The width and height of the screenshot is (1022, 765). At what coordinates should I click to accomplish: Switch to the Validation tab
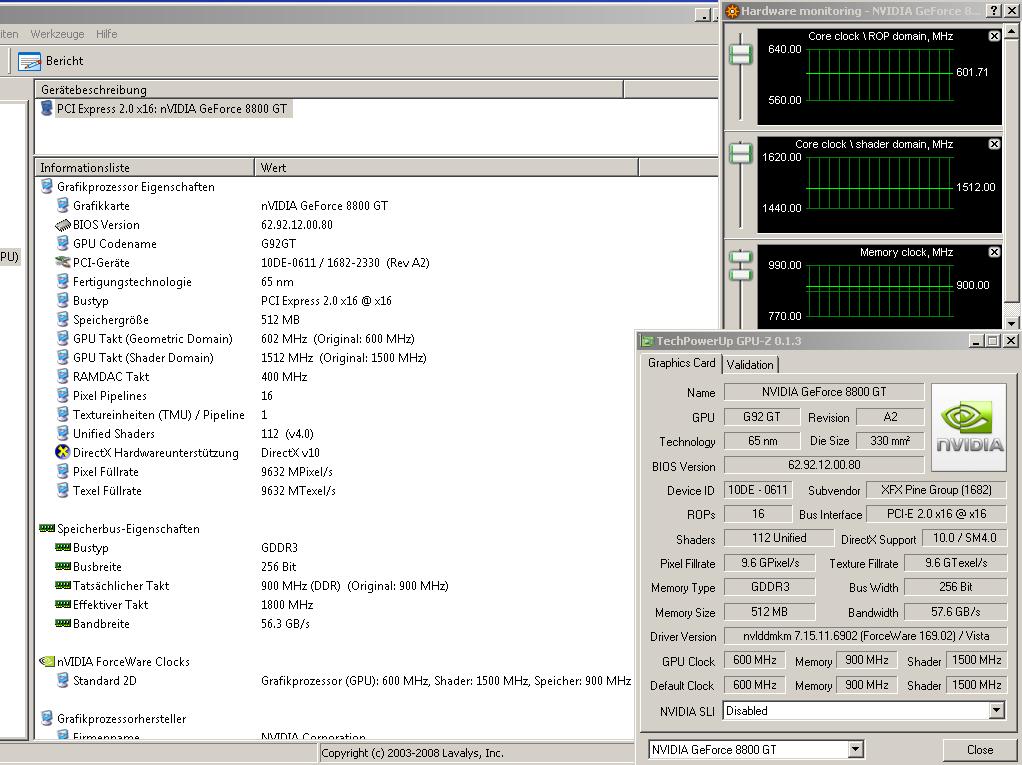click(750, 364)
